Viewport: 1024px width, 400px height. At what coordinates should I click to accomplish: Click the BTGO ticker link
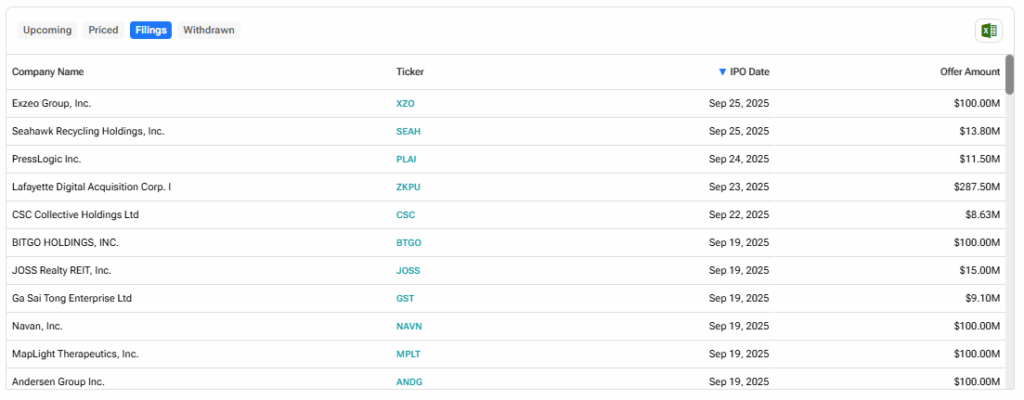click(408, 242)
